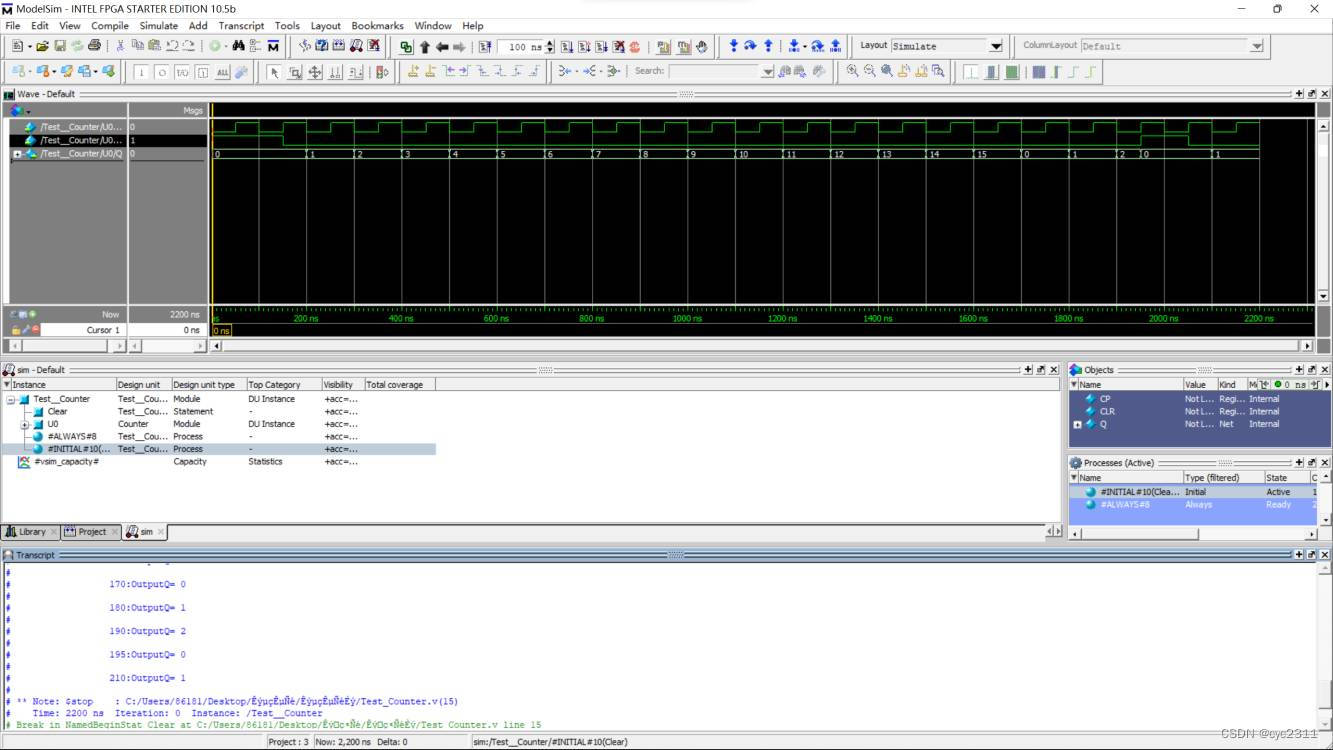The width and height of the screenshot is (1333, 750).
Task: Toggle the 1 wave format button
Action: click(141, 72)
